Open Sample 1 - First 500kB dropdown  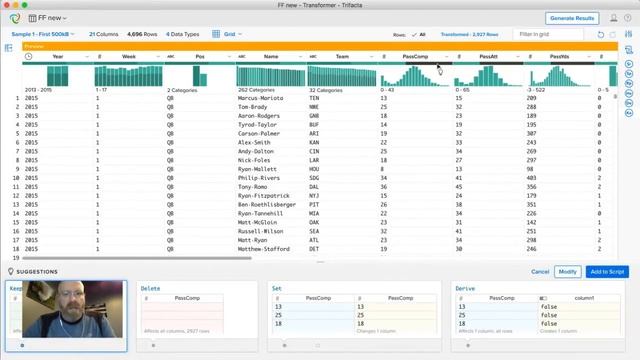pyautogui.click(x=43, y=34)
